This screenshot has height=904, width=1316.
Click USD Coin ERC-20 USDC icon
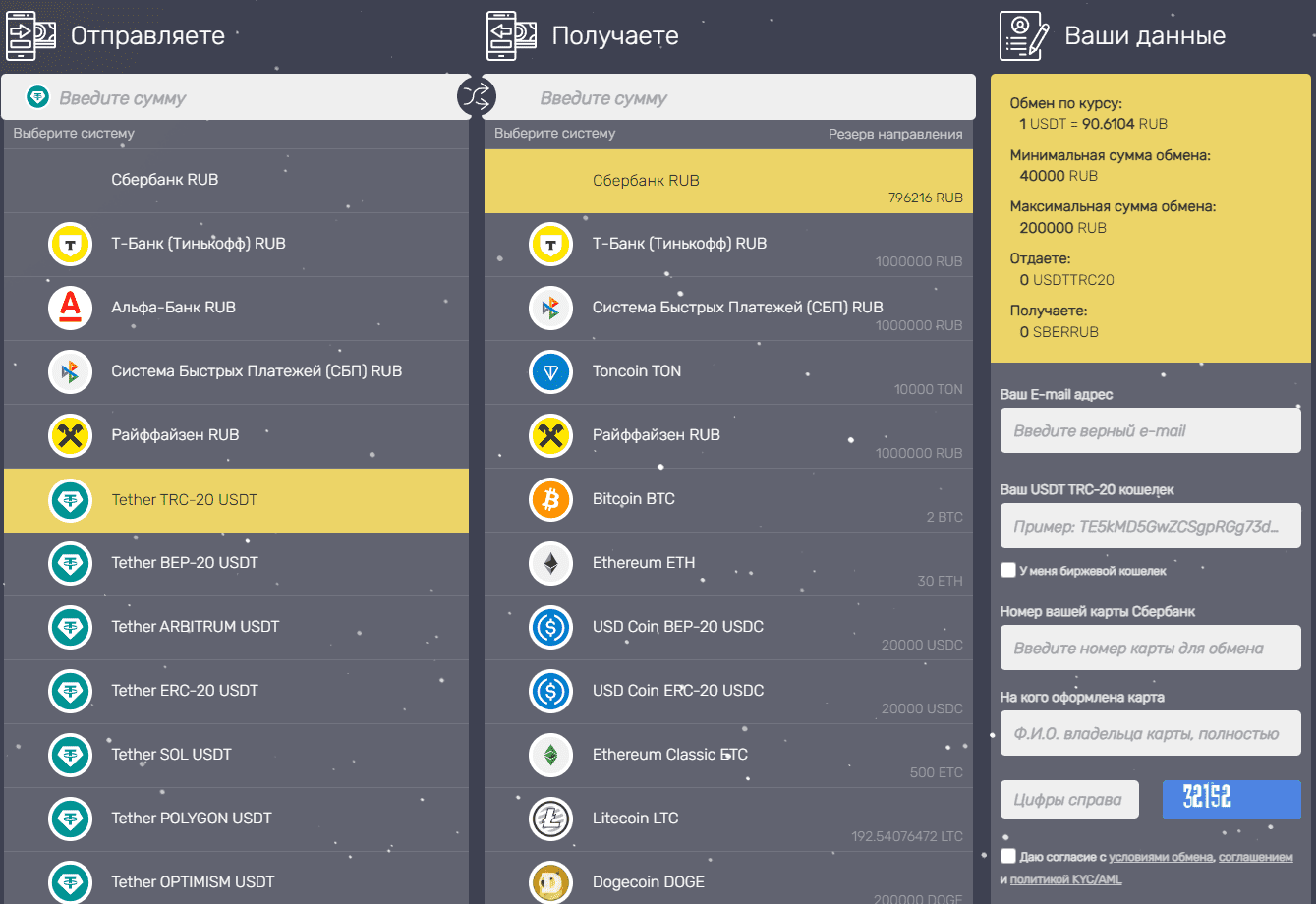(x=550, y=691)
